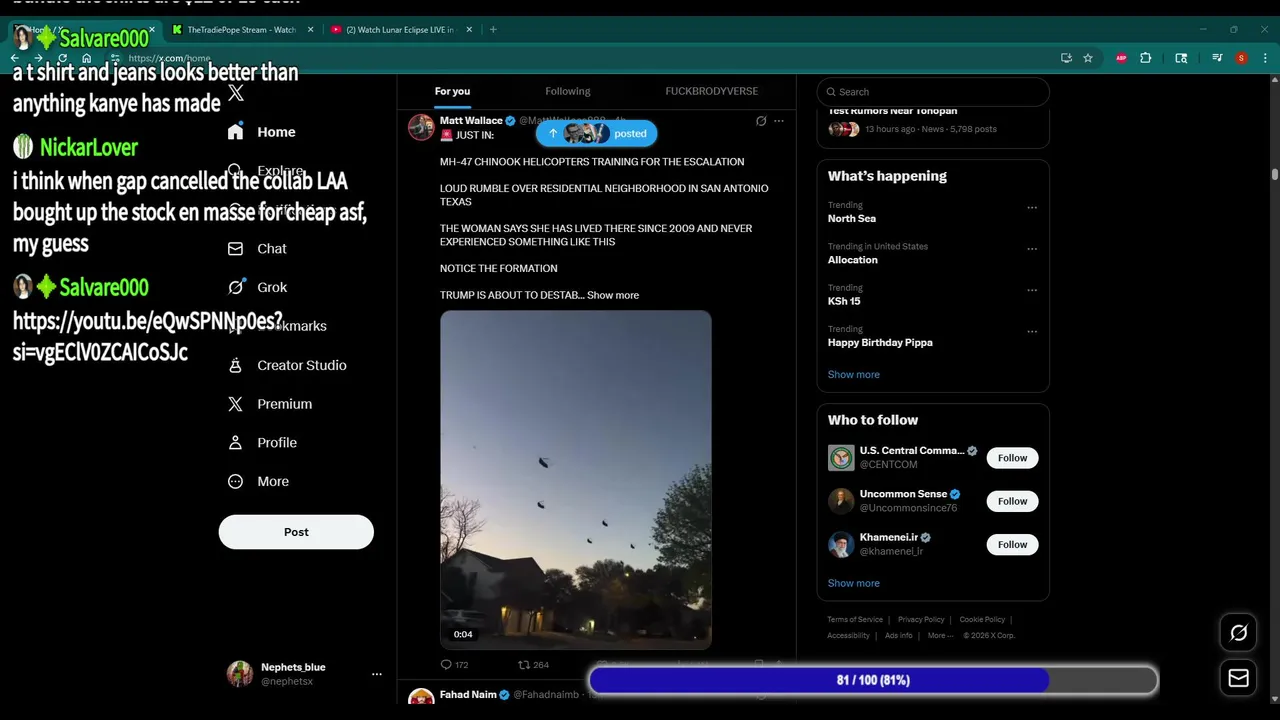Open Chat from the sidebar

pyautogui.click(x=257, y=249)
